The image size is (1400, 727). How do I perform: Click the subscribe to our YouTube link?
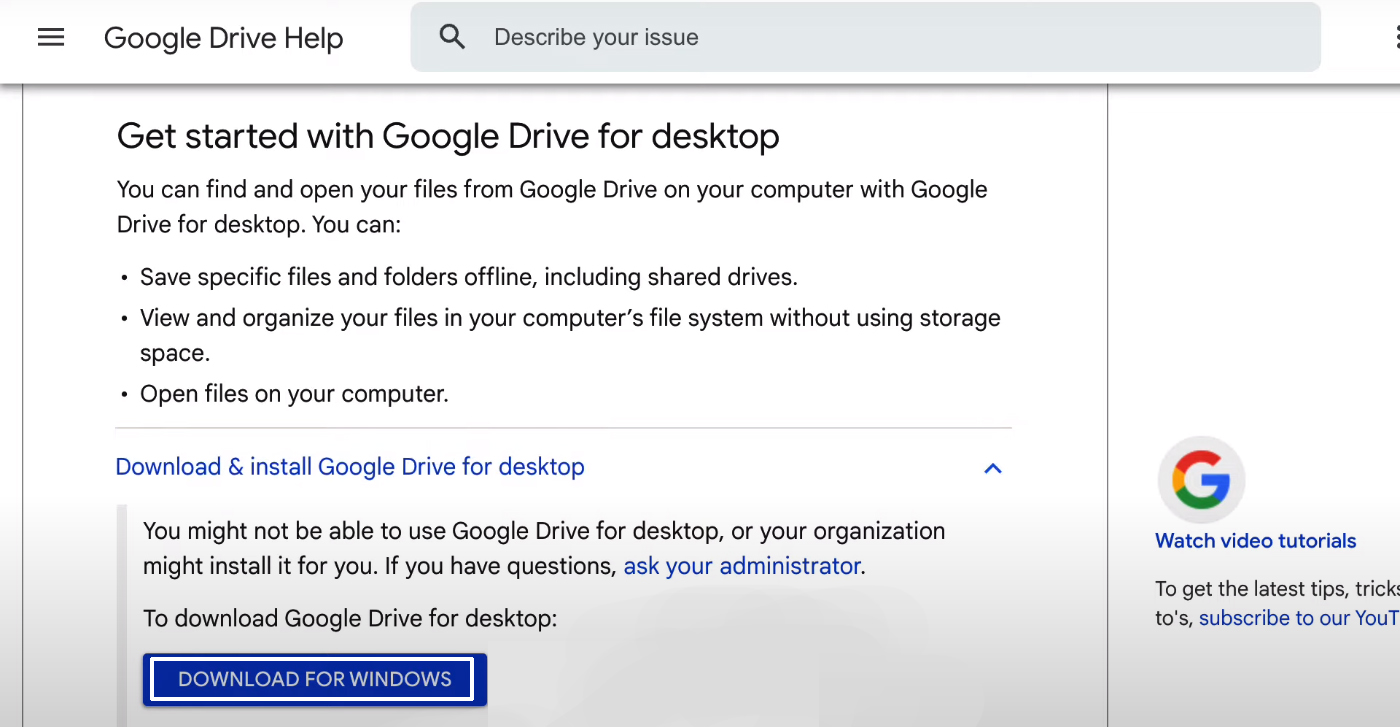click(x=1299, y=618)
